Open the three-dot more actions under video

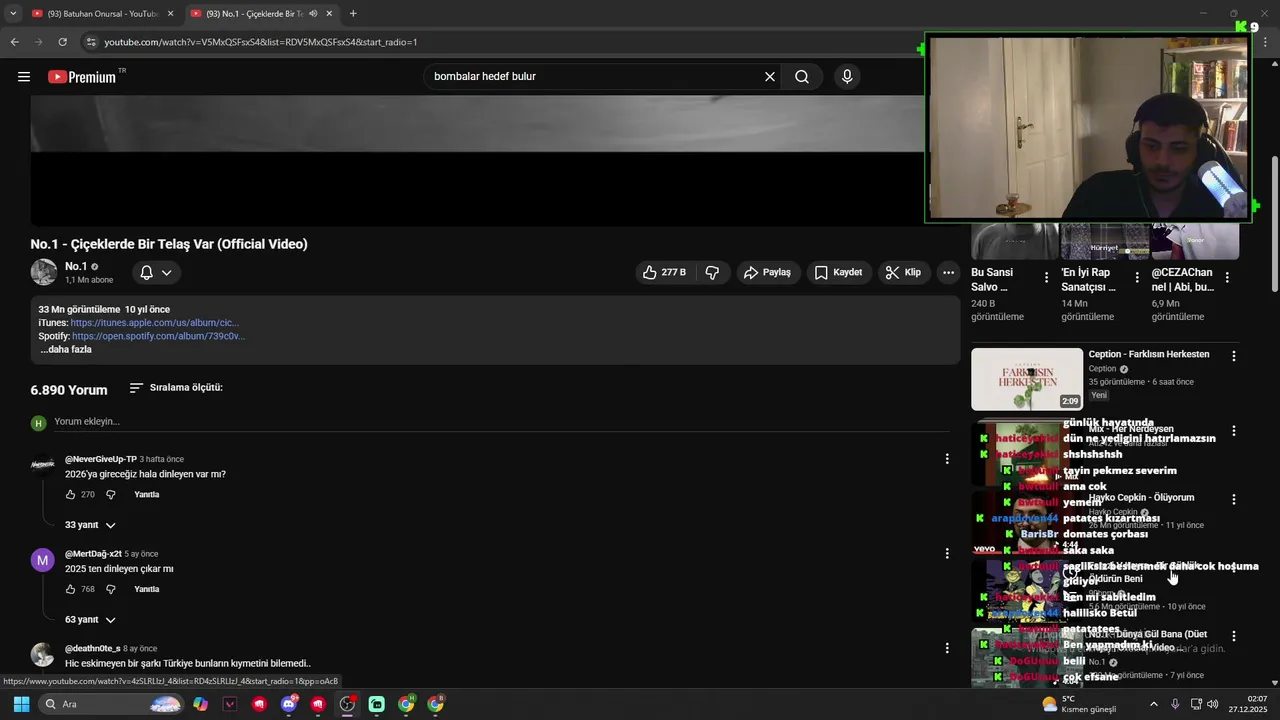tap(948, 272)
